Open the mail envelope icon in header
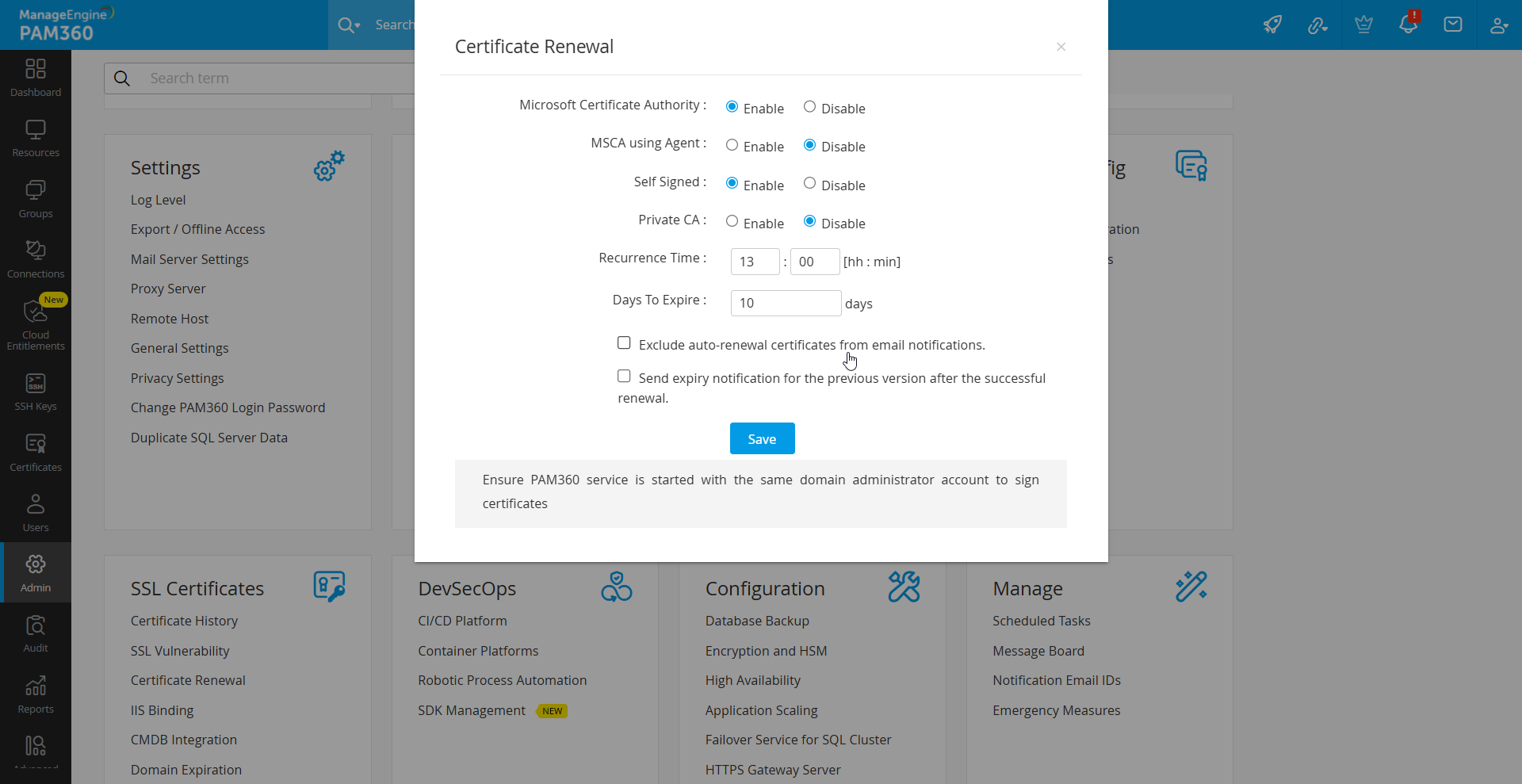Screen dimensions: 1522x784 click(x=1453, y=25)
